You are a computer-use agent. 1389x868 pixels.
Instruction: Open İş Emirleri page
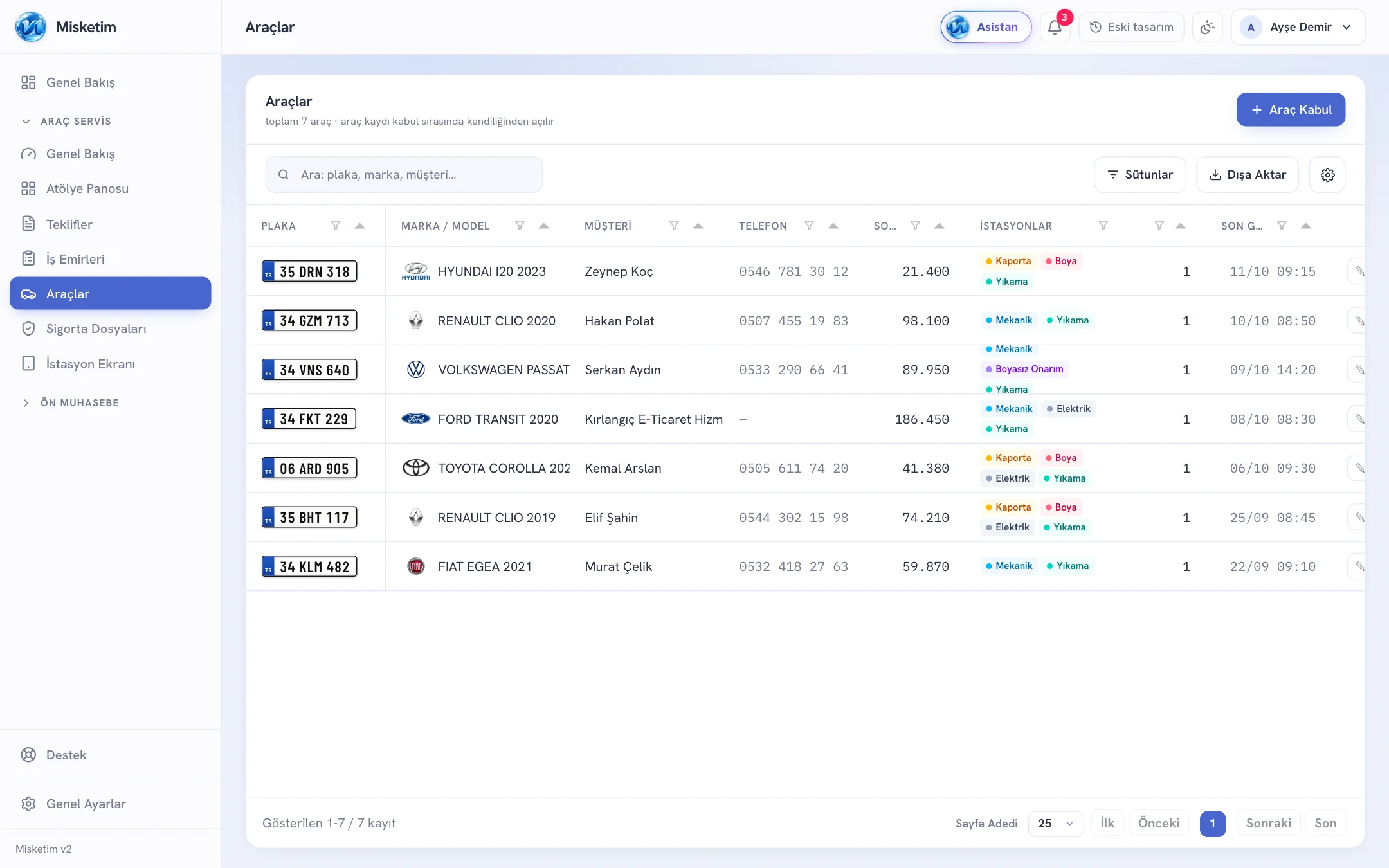[x=111, y=258]
